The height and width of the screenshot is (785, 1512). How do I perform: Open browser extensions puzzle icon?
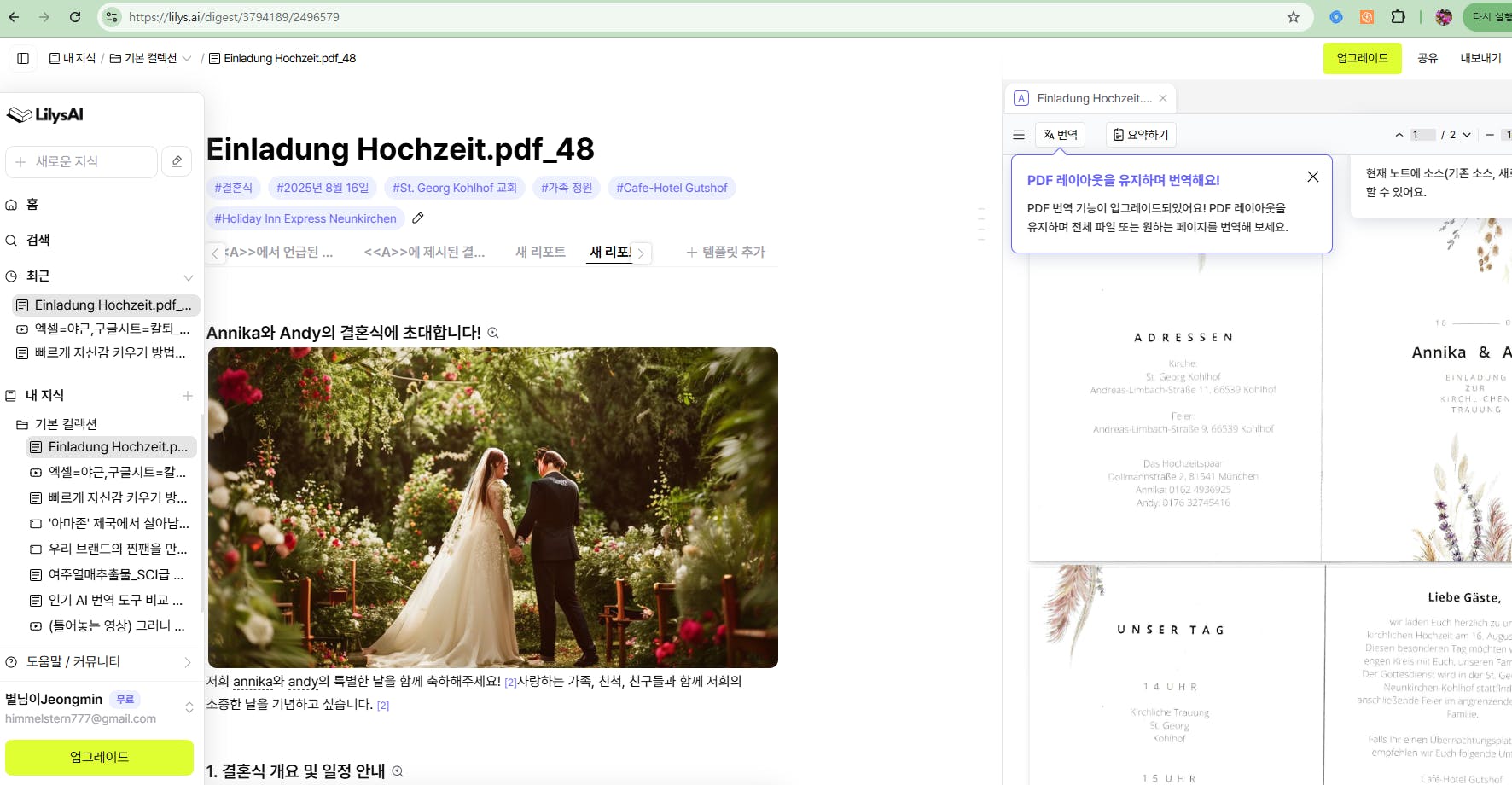click(x=1398, y=17)
